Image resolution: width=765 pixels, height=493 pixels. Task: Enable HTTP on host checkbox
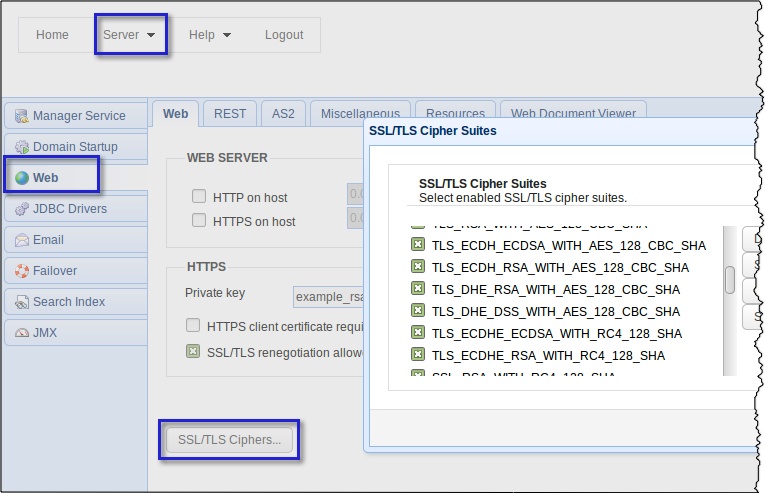coord(199,196)
